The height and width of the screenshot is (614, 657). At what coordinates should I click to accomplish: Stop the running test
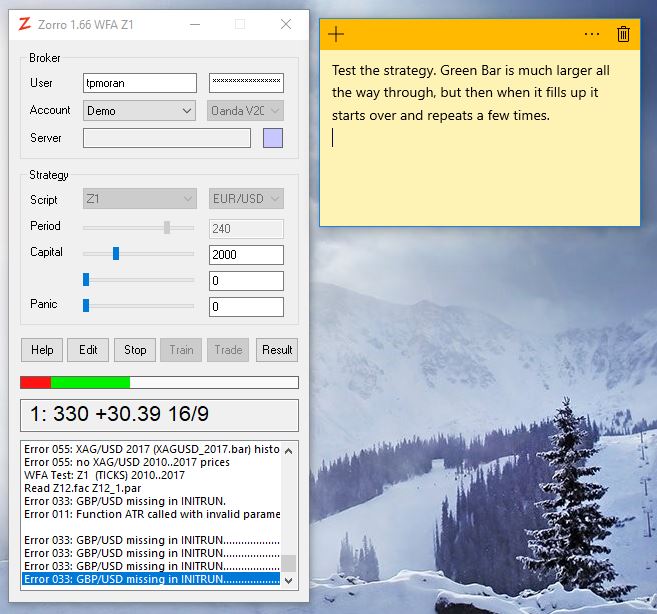pos(135,350)
